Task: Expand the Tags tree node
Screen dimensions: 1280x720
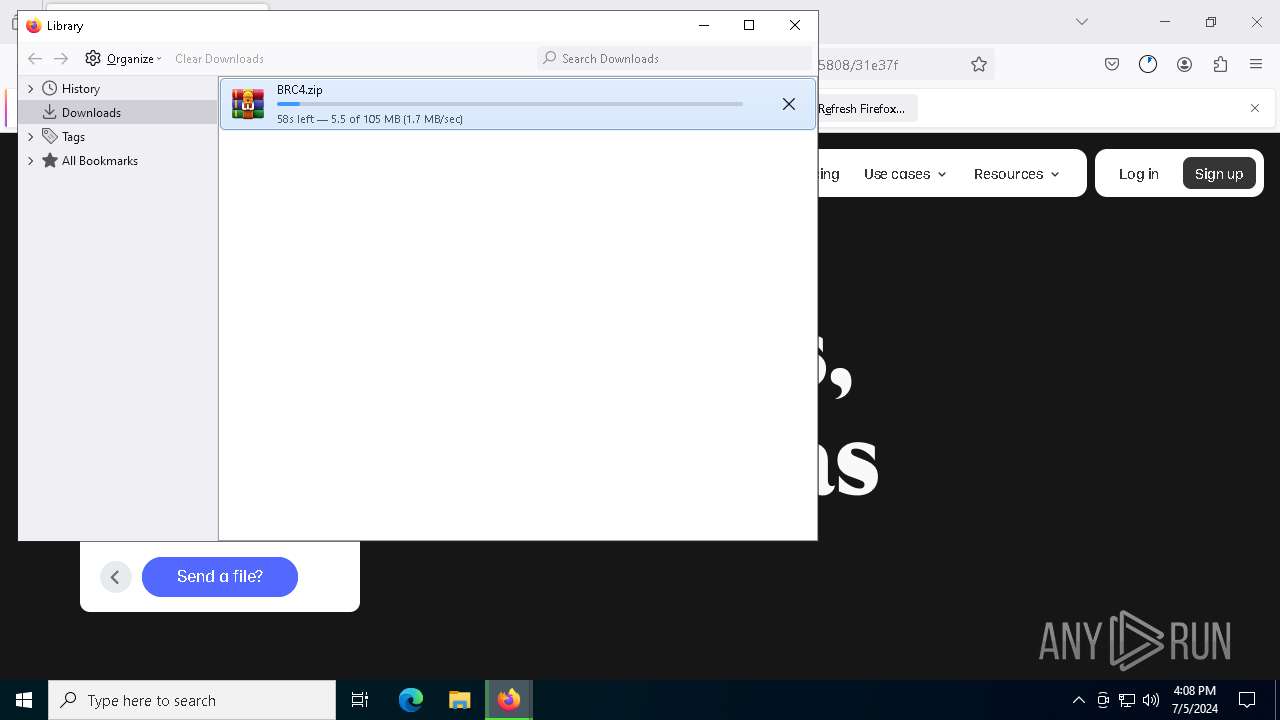Action: coord(31,137)
